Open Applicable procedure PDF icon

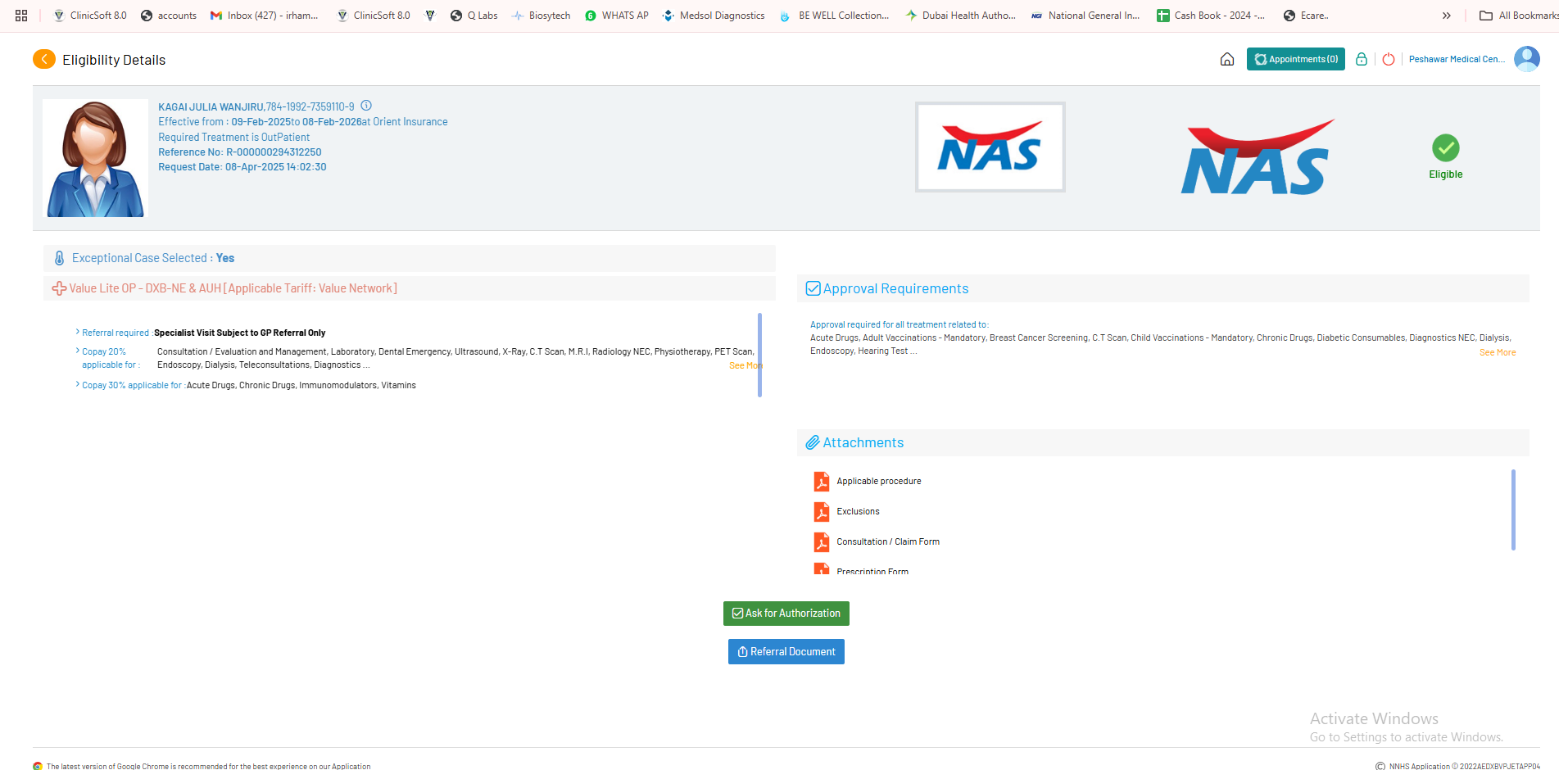[821, 482]
